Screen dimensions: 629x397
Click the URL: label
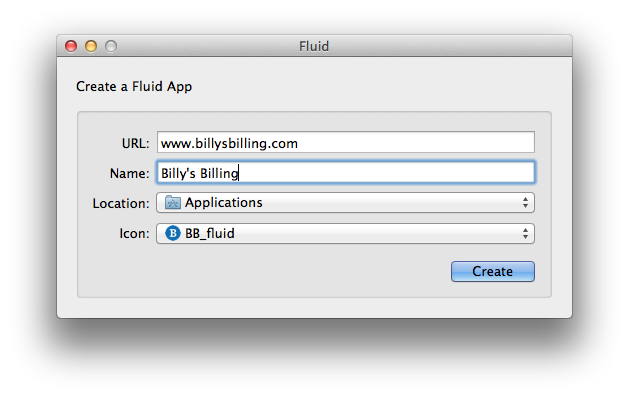coord(136,144)
